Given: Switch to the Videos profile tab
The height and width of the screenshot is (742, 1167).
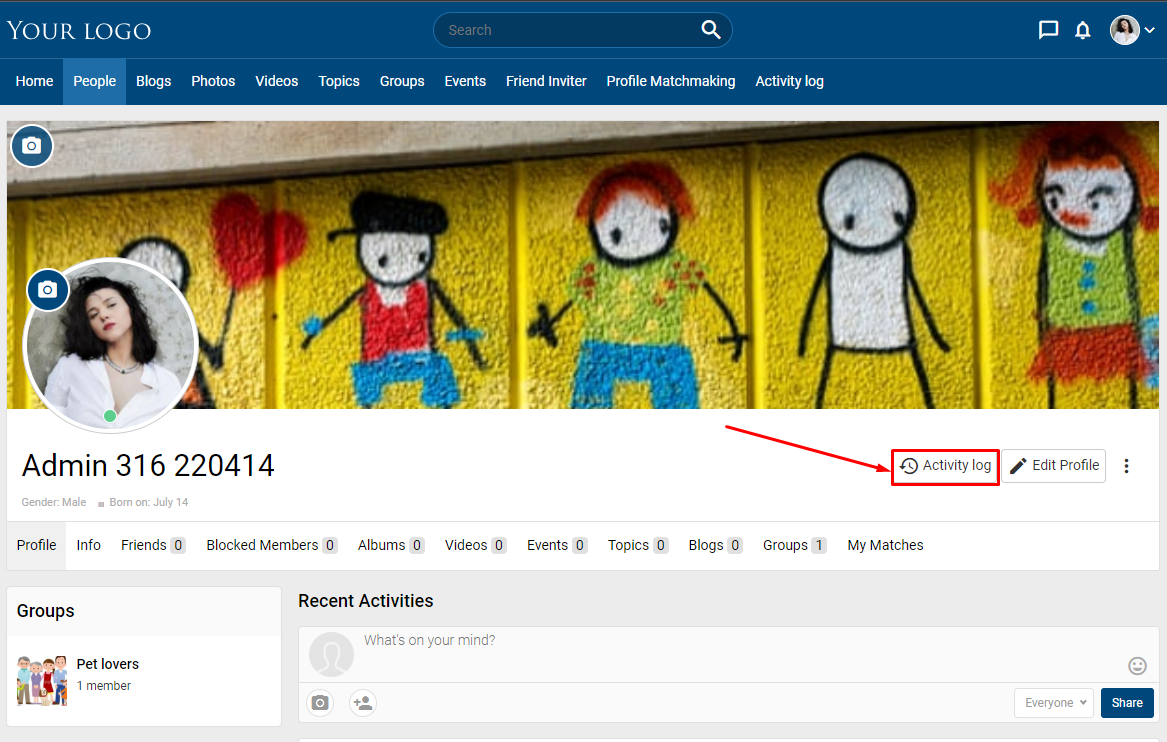Looking at the screenshot, I should [x=476, y=546].
